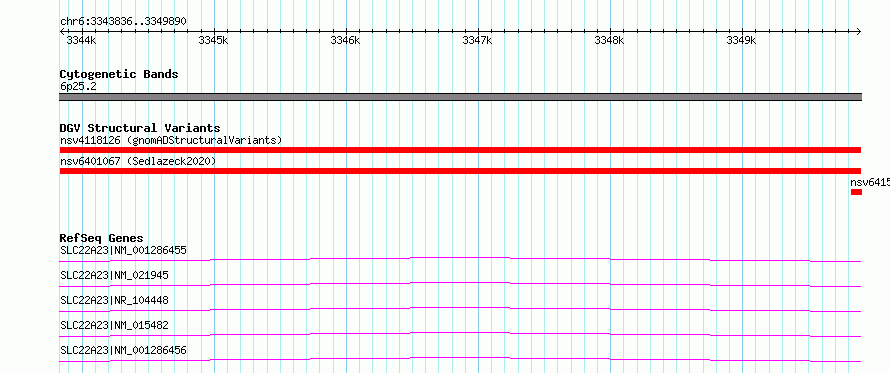Select the red bar for nsv6401067
Image resolution: width=890 pixels, height=373 pixels.
(460, 171)
